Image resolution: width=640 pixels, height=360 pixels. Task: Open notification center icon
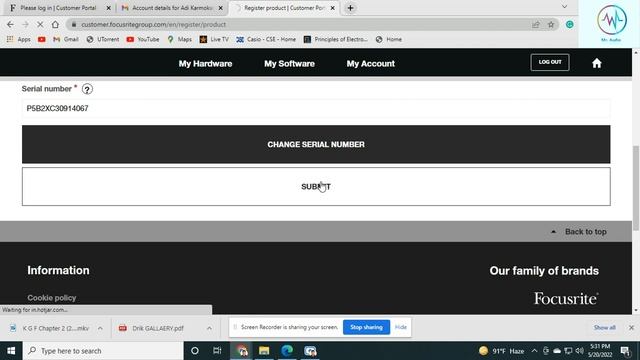tap(625, 351)
